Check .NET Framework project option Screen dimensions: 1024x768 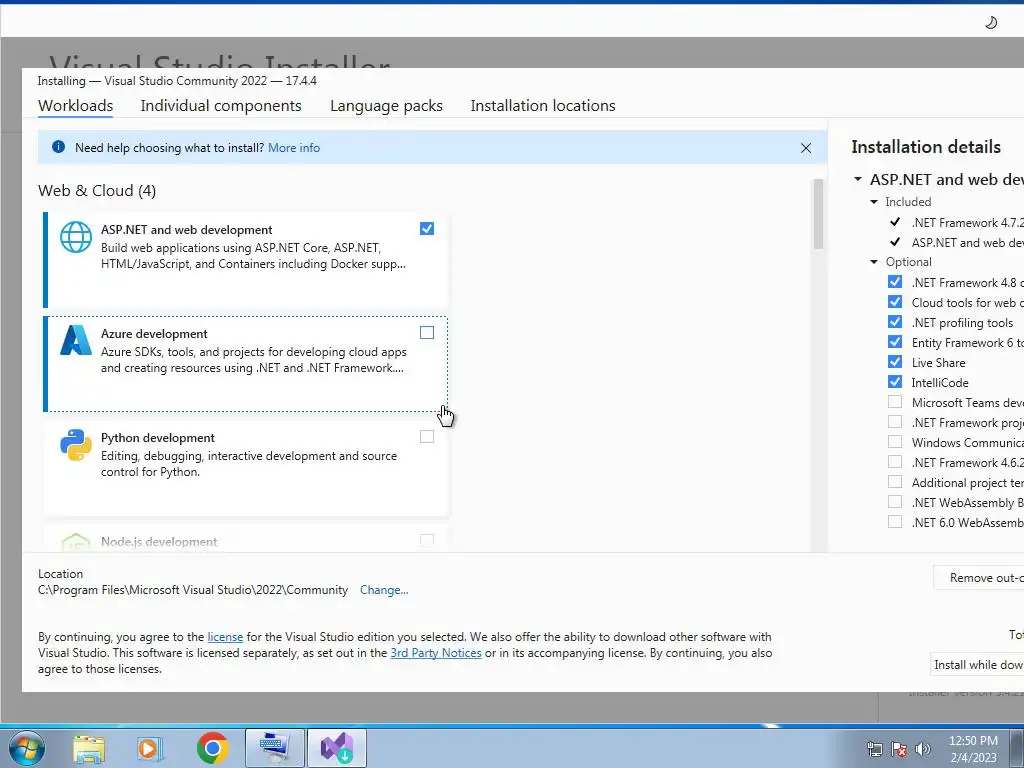895,422
